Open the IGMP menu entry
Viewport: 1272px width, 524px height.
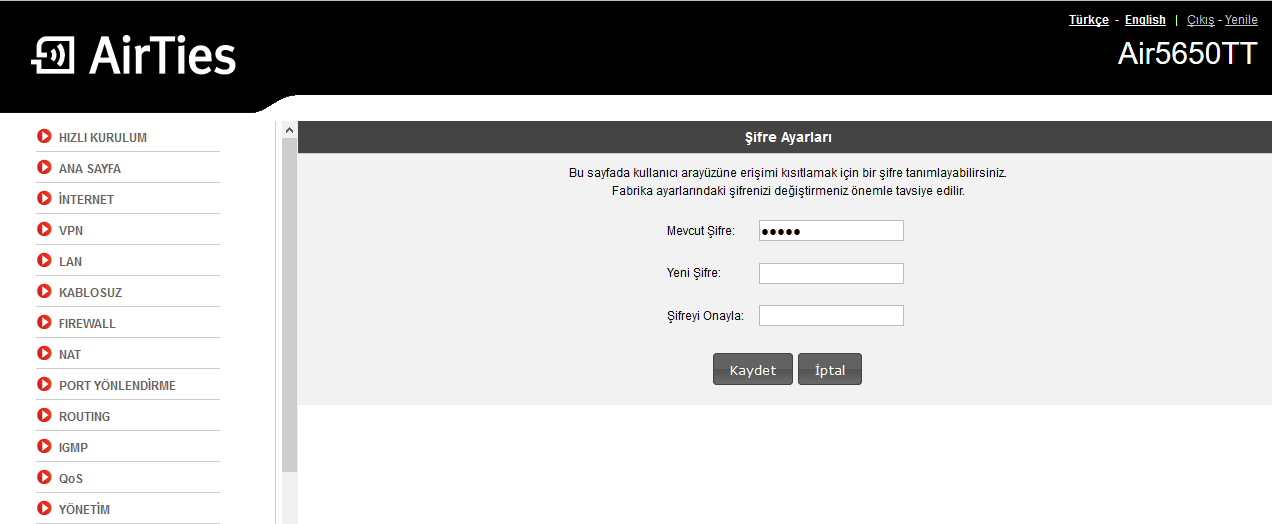(74, 448)
